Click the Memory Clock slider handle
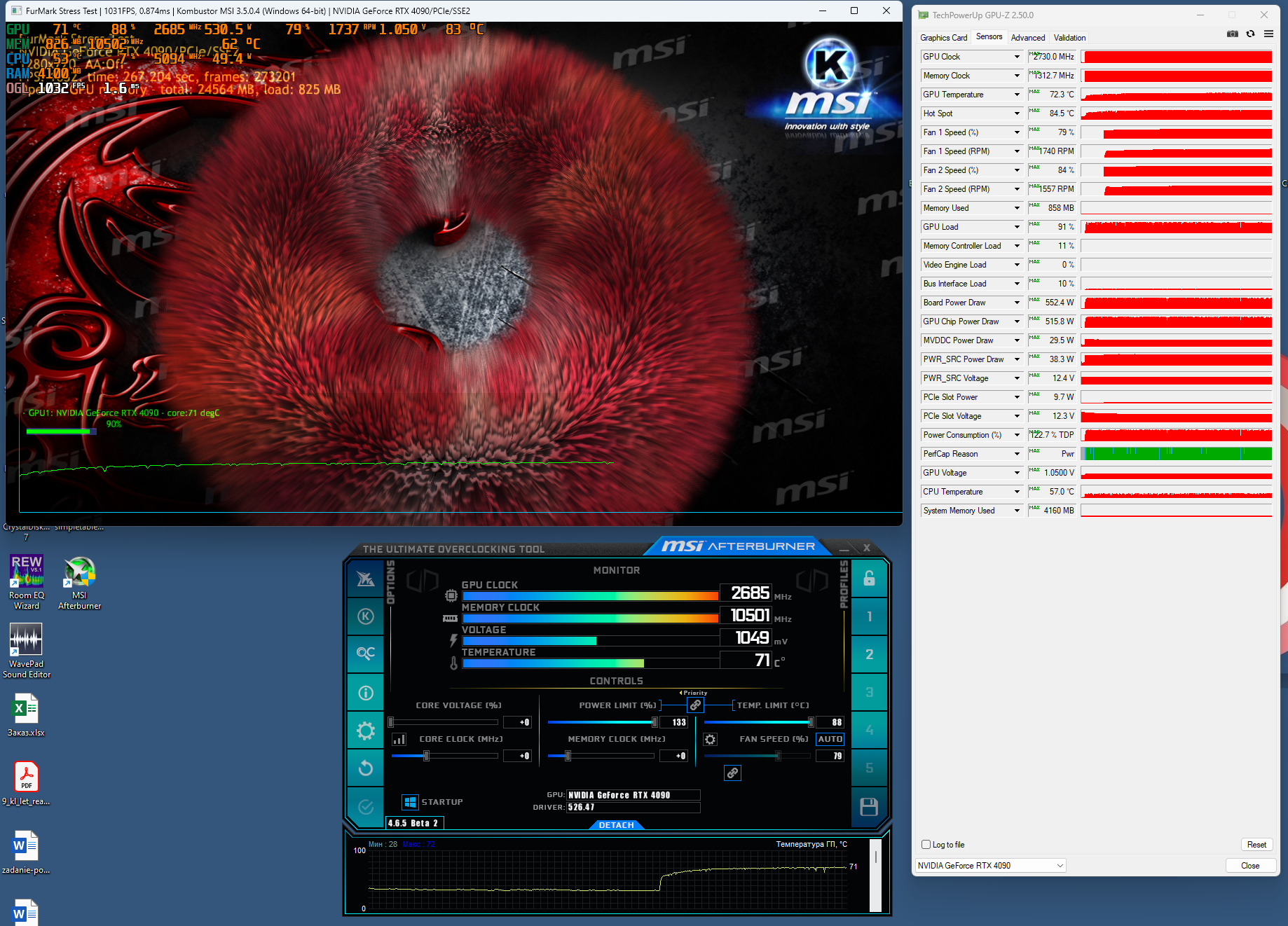 [568, 756]
